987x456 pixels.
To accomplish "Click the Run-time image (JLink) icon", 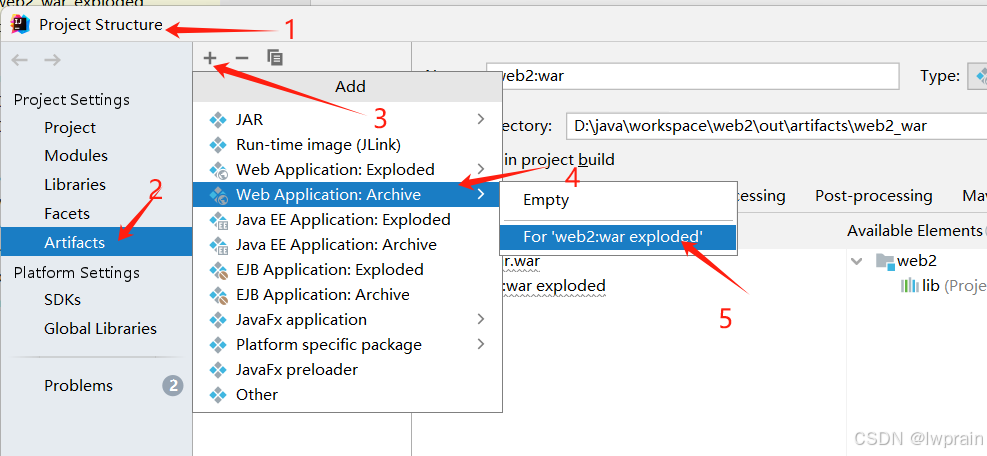I will point(218,144).
